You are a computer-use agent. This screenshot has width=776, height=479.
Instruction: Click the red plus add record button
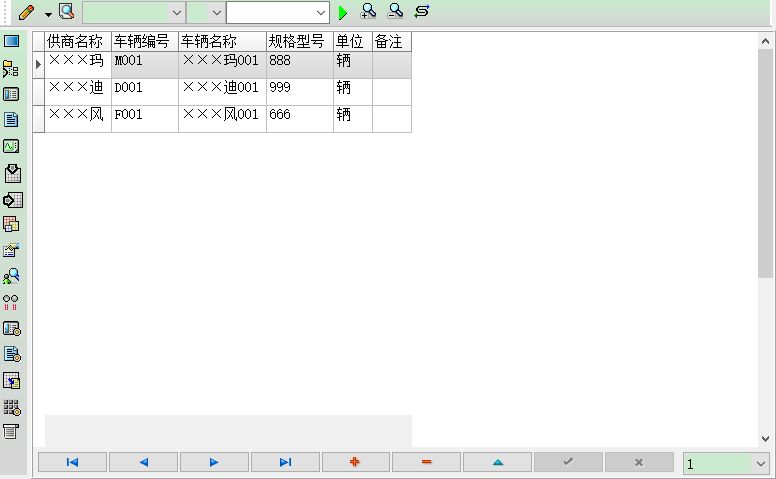coord(356,462)
